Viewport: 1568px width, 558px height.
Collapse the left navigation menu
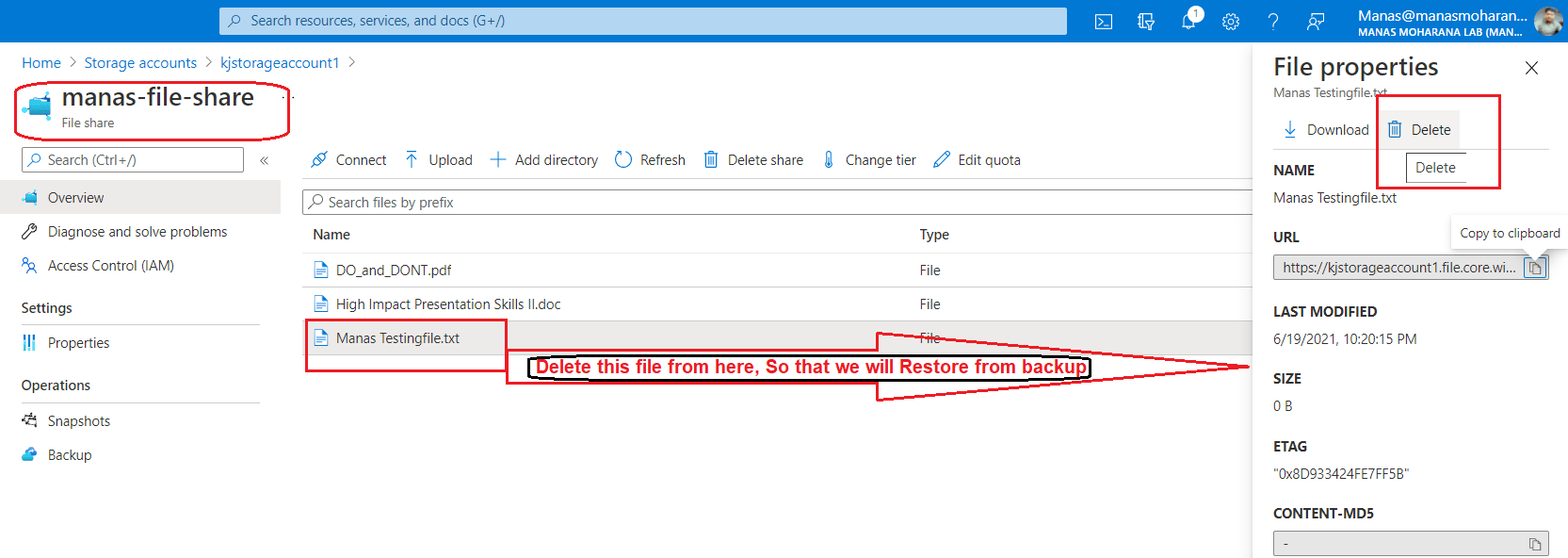(265, 160)
